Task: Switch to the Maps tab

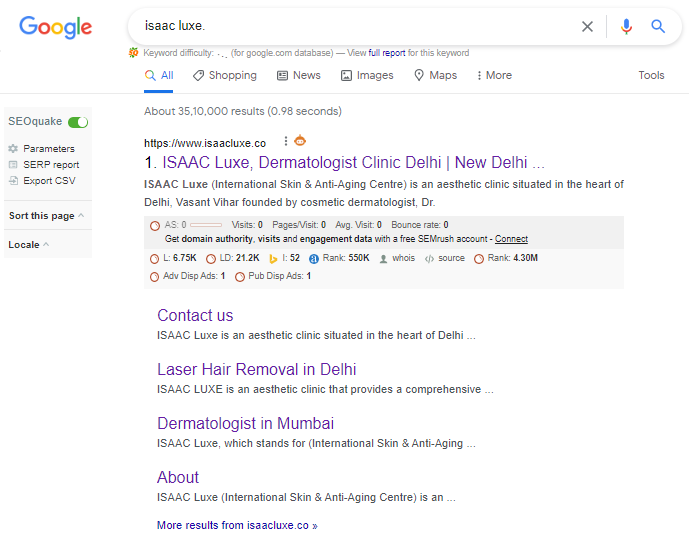Action: (x=435, y=76)
